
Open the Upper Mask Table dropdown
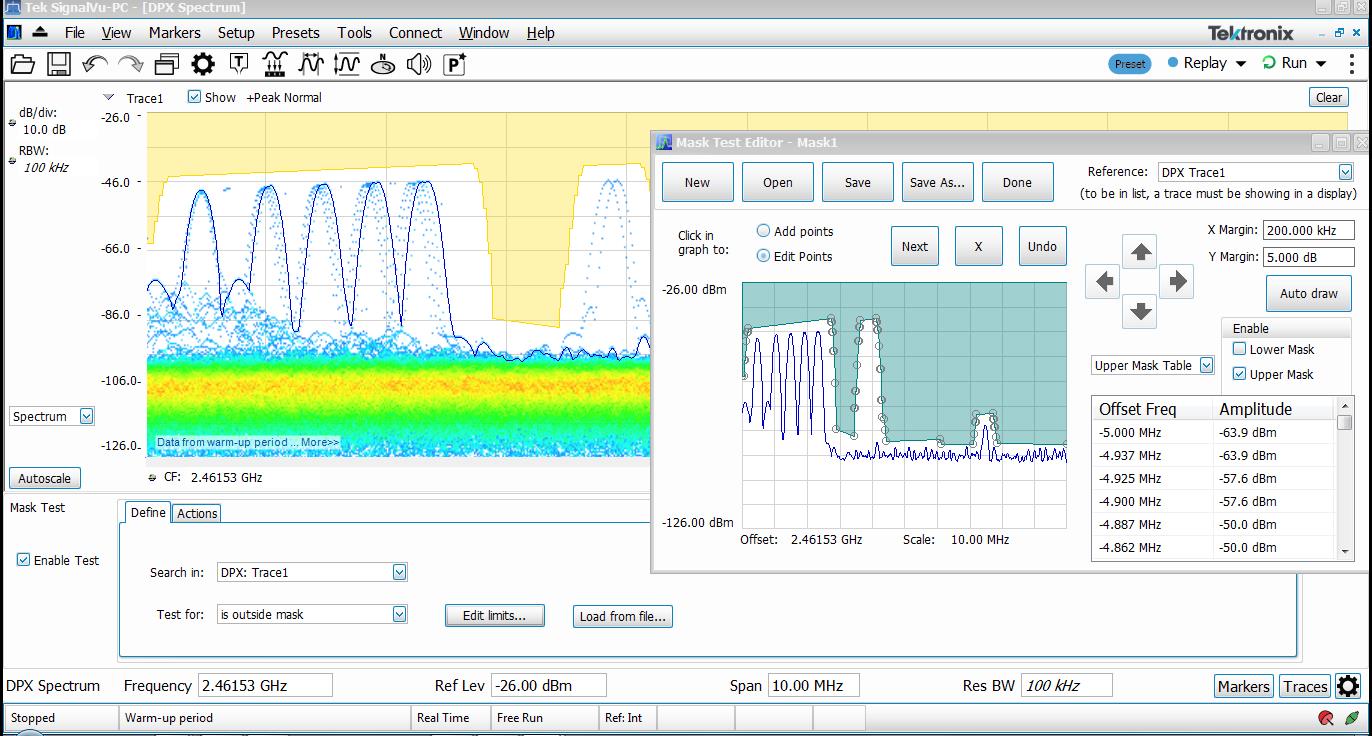[1206, 365]
